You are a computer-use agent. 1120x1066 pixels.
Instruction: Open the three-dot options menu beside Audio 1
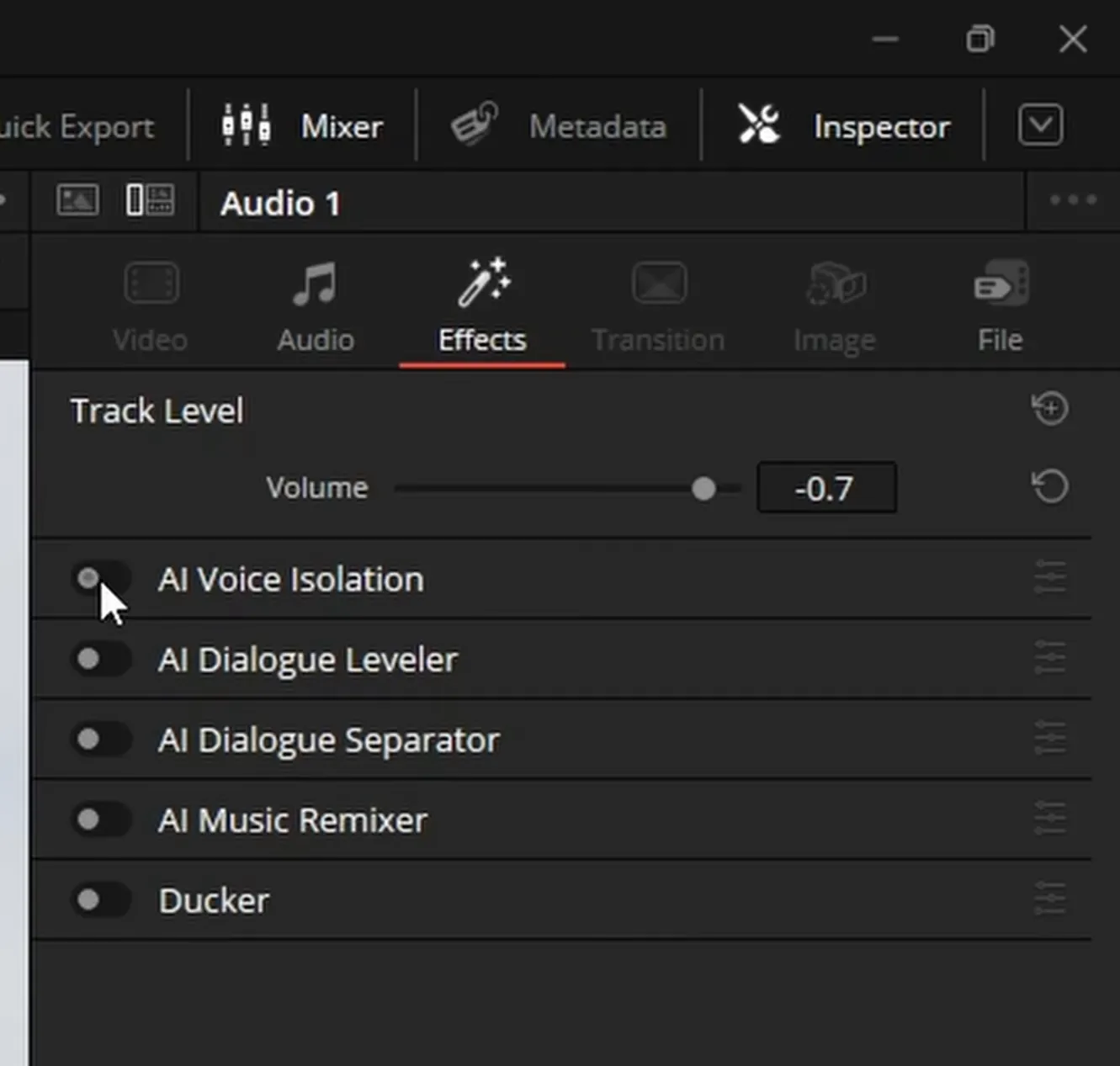[1073, 200]
